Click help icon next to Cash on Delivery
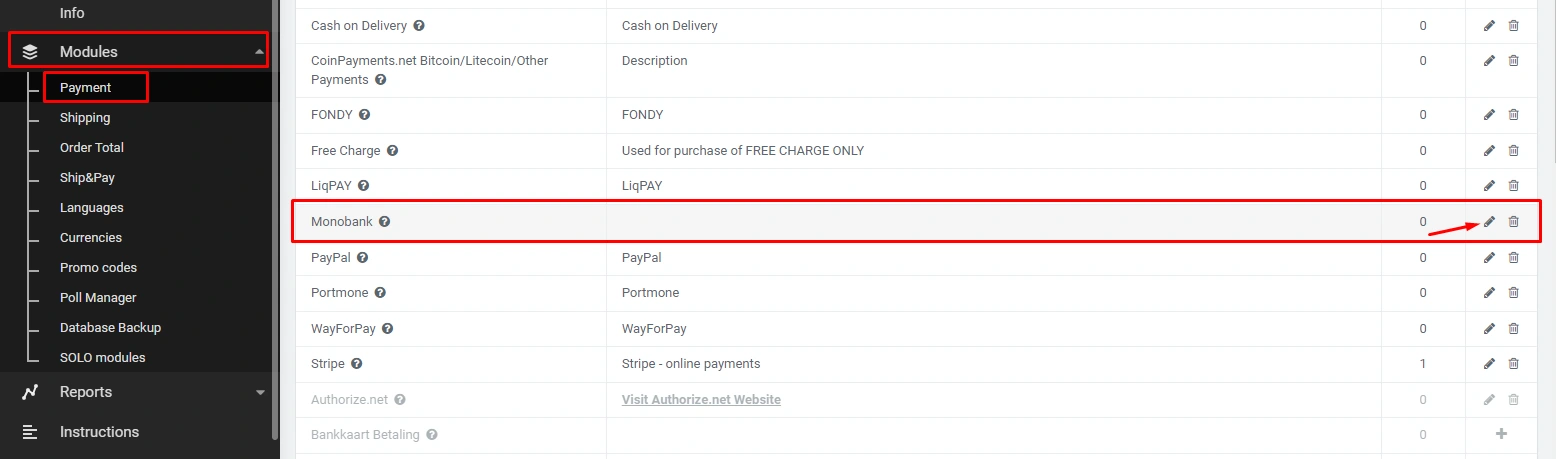 point(419,26)
